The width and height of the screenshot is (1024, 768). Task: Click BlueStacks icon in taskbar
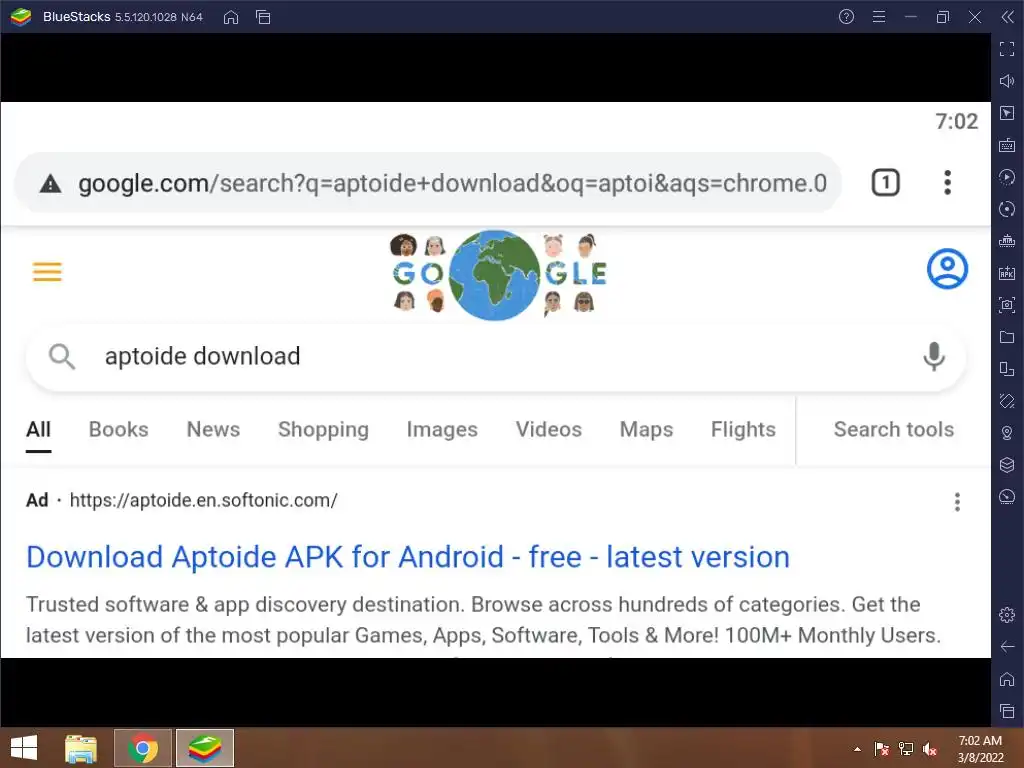204,748
